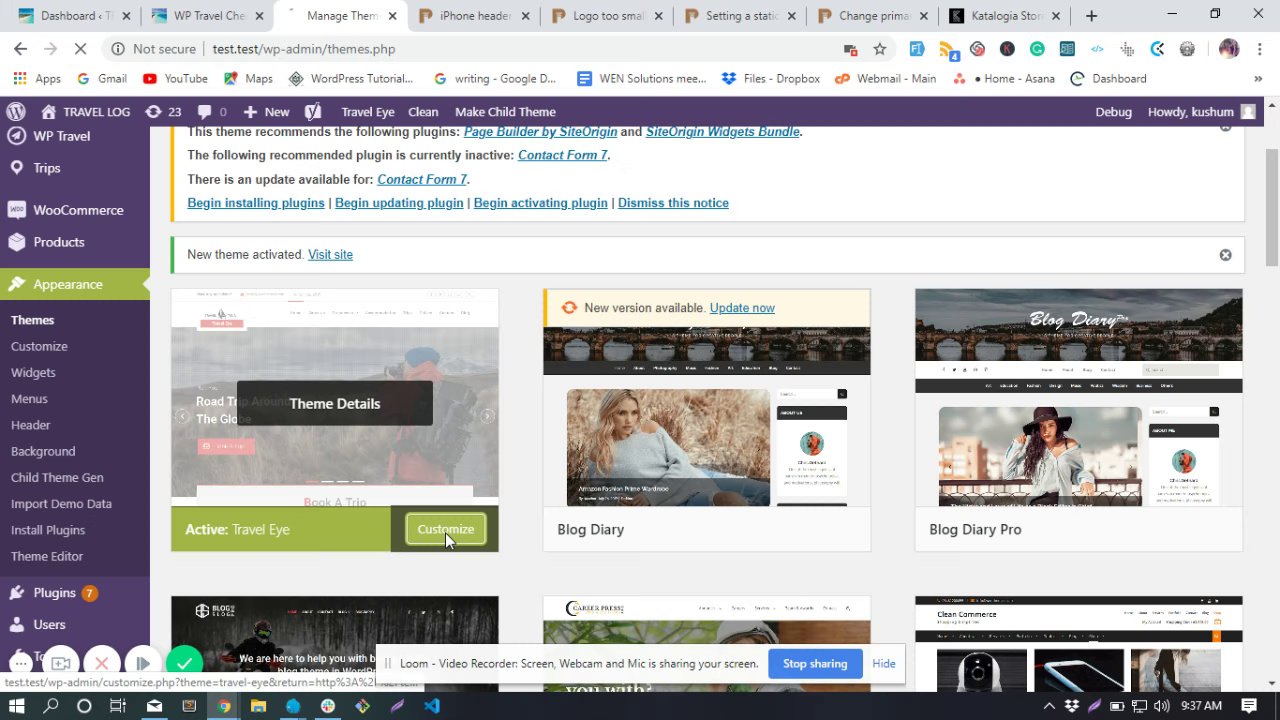Open Install Plugins submenu item
This screenshot has width=1280, height=720.
(48, 530)
